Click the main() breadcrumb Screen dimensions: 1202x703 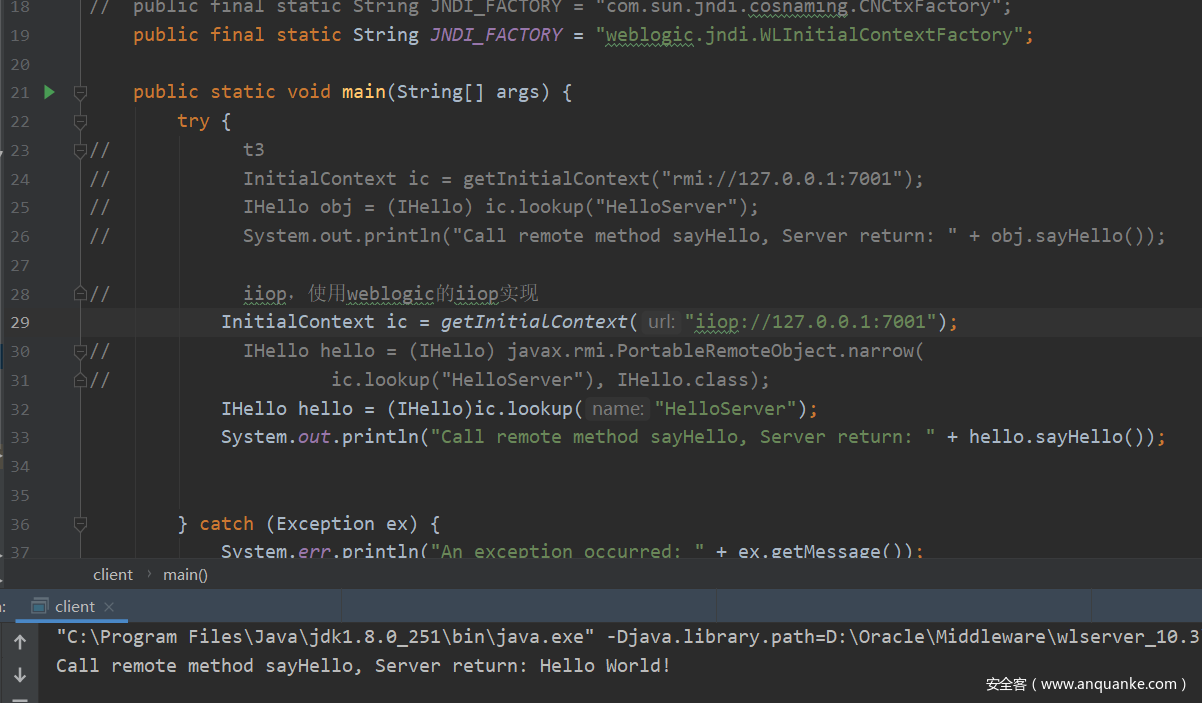[186, 574]
